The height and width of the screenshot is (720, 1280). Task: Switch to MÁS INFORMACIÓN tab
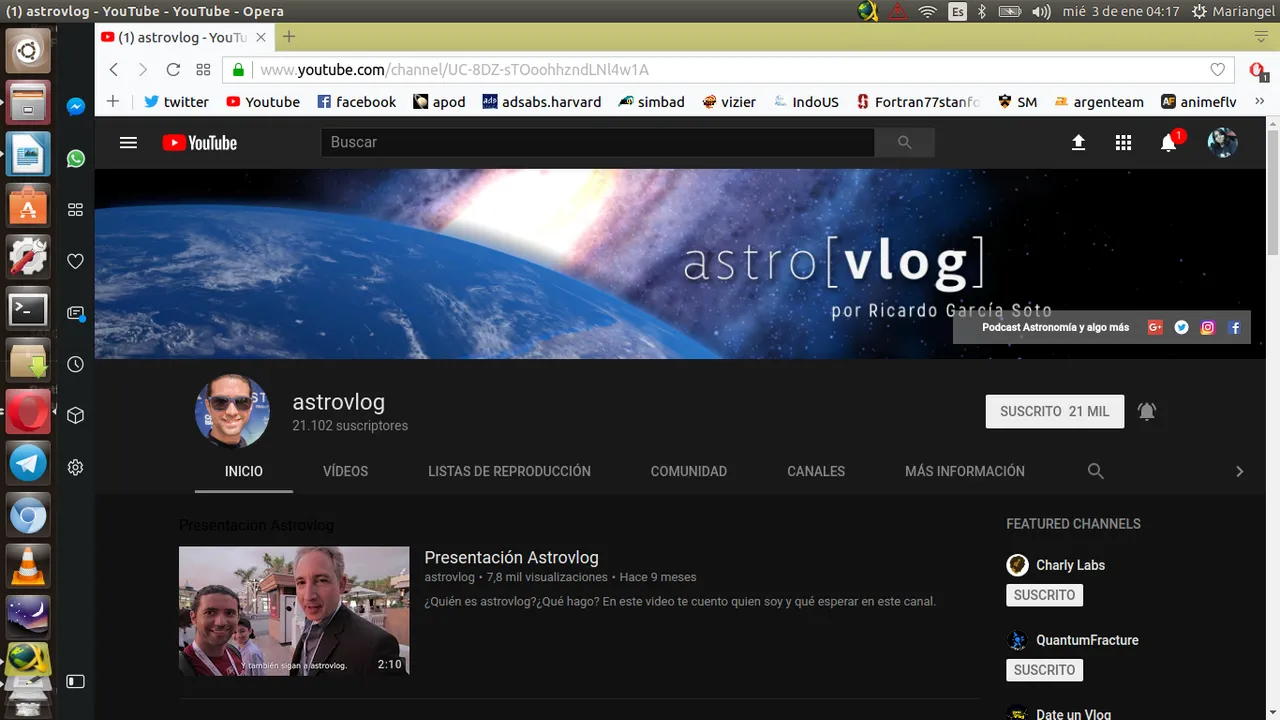tap(965, 471)
